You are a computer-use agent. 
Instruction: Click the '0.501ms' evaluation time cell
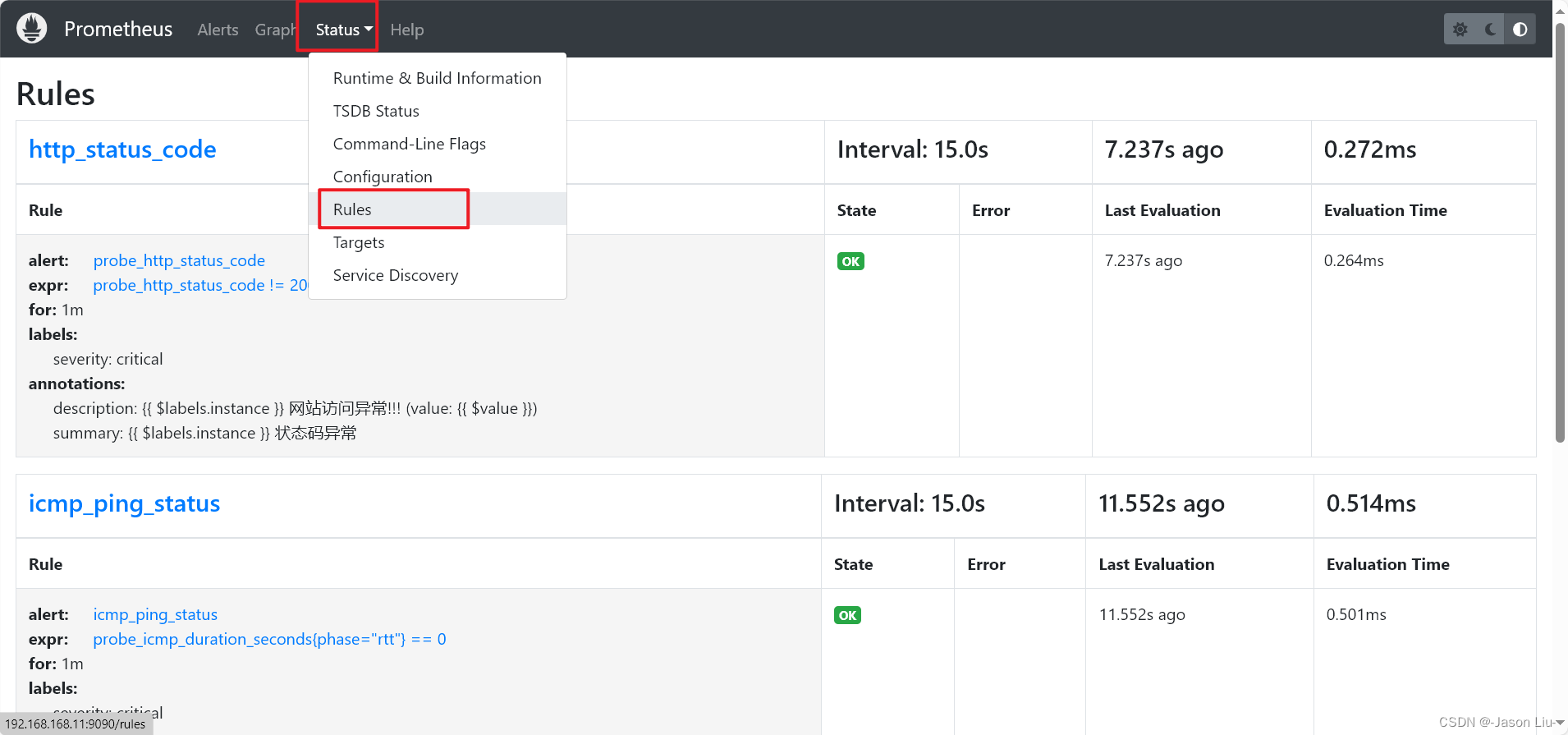tap(1356, 614)
